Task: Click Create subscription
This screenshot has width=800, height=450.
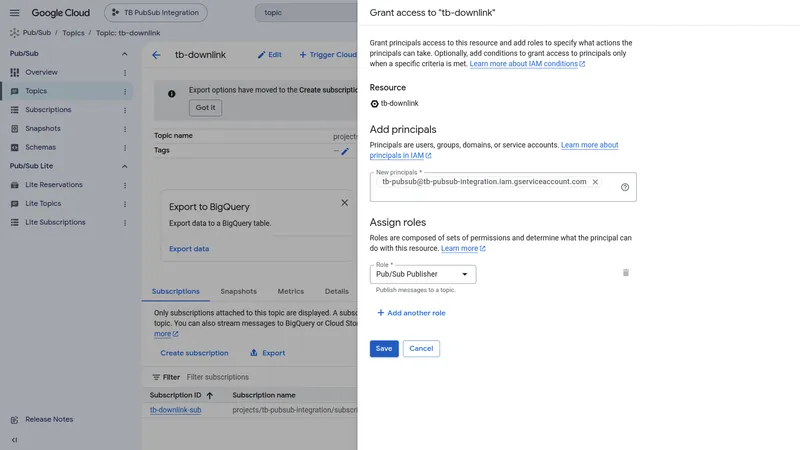Action: (194, 353)
